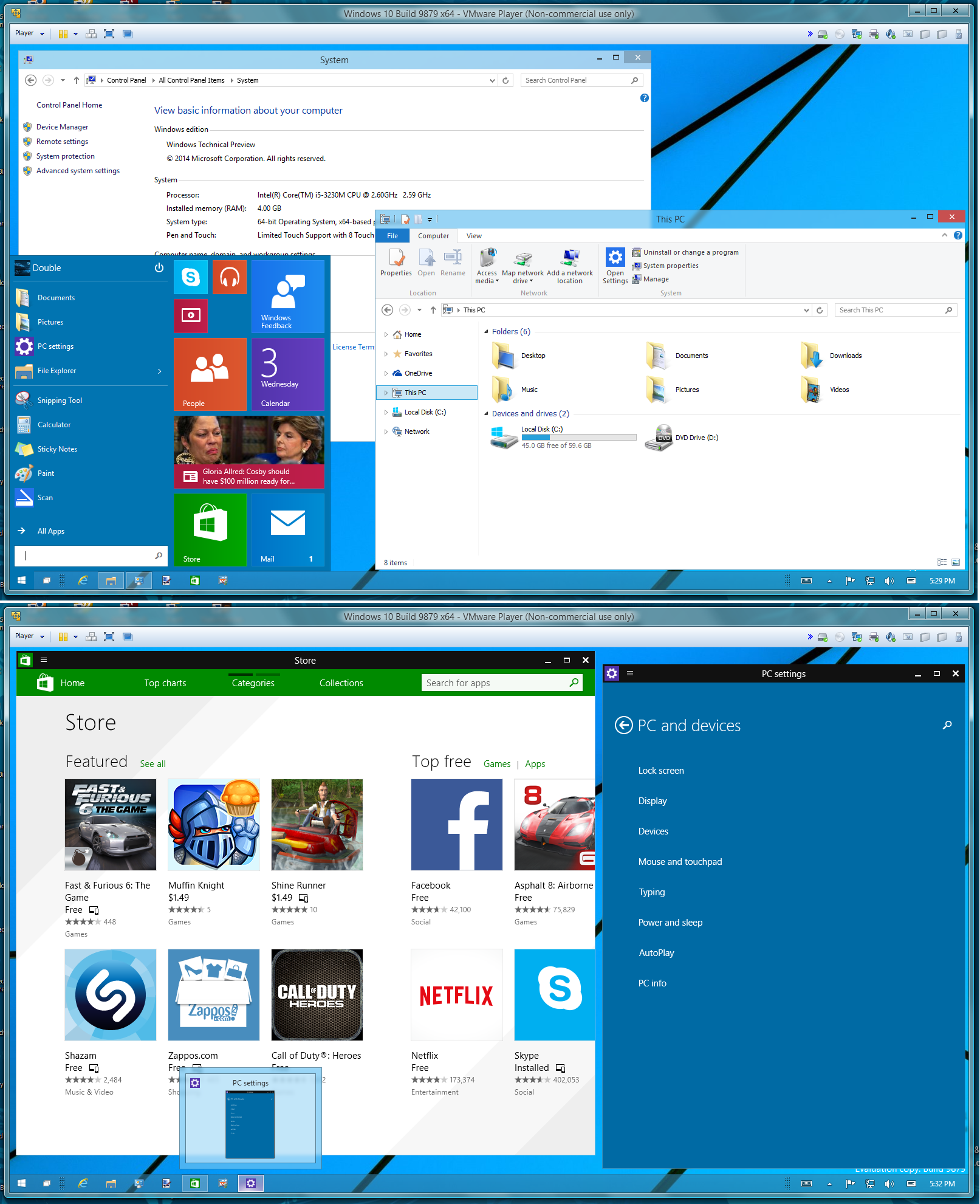Open Top charts in Store navigation
Screen dimensions: 980x1204
(165, 683)
